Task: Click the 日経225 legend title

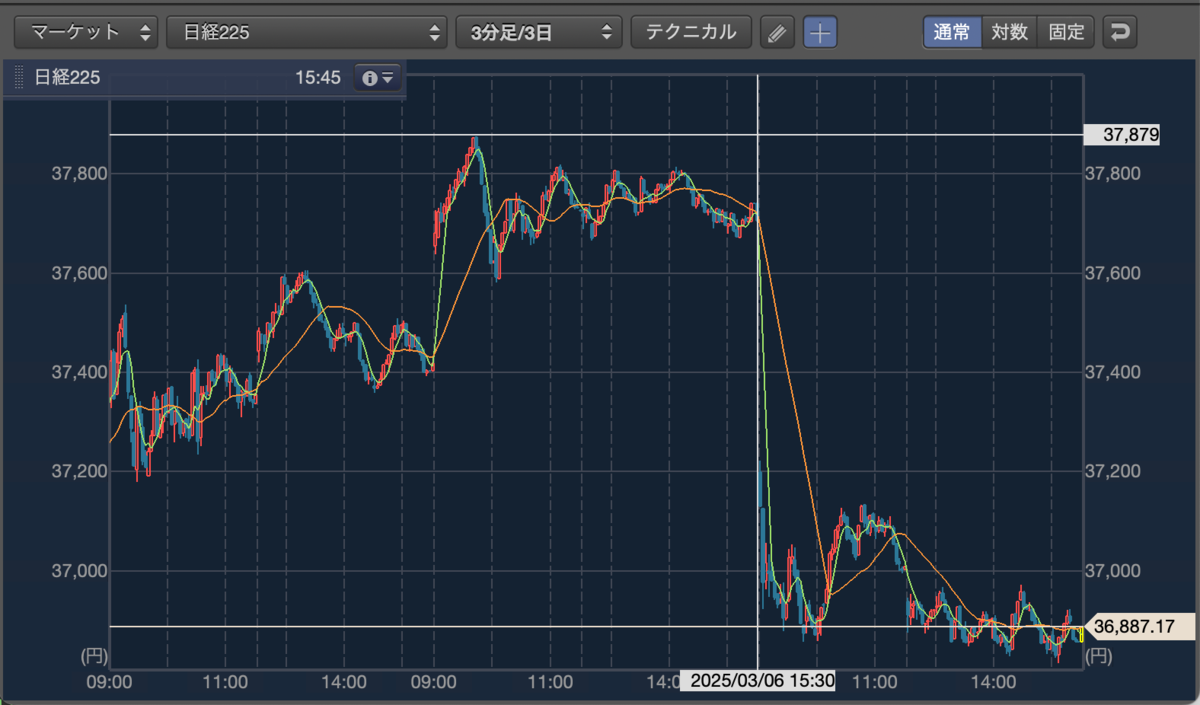Action: click(67, 78)
